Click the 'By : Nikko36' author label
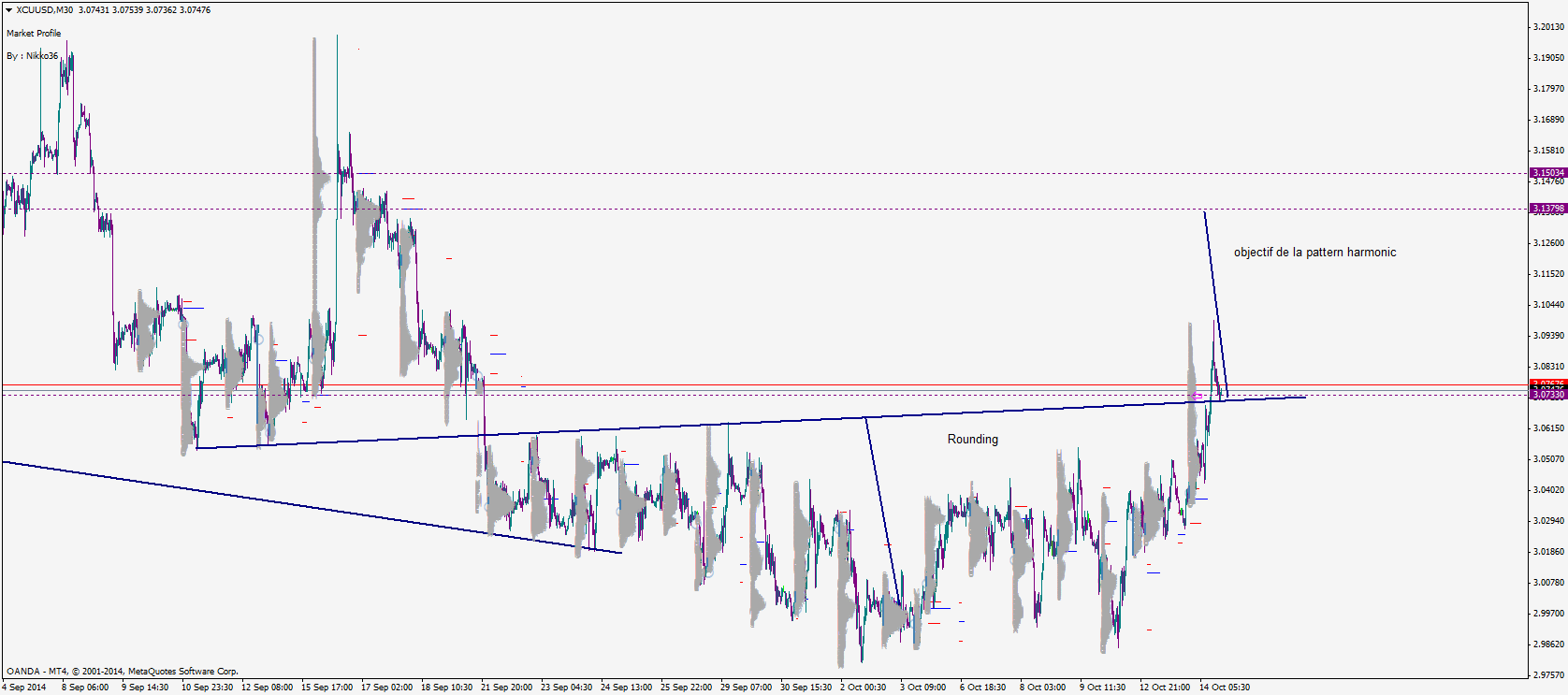The image size is (1568, 695). click(x=32, y=55)
